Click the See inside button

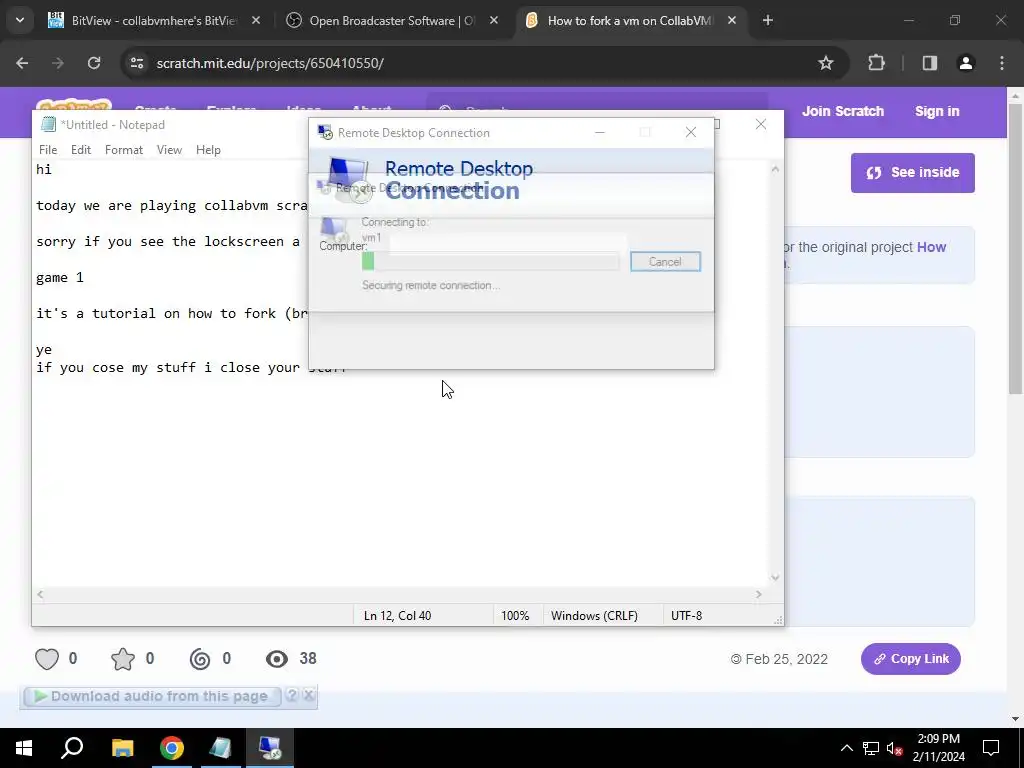912,172
